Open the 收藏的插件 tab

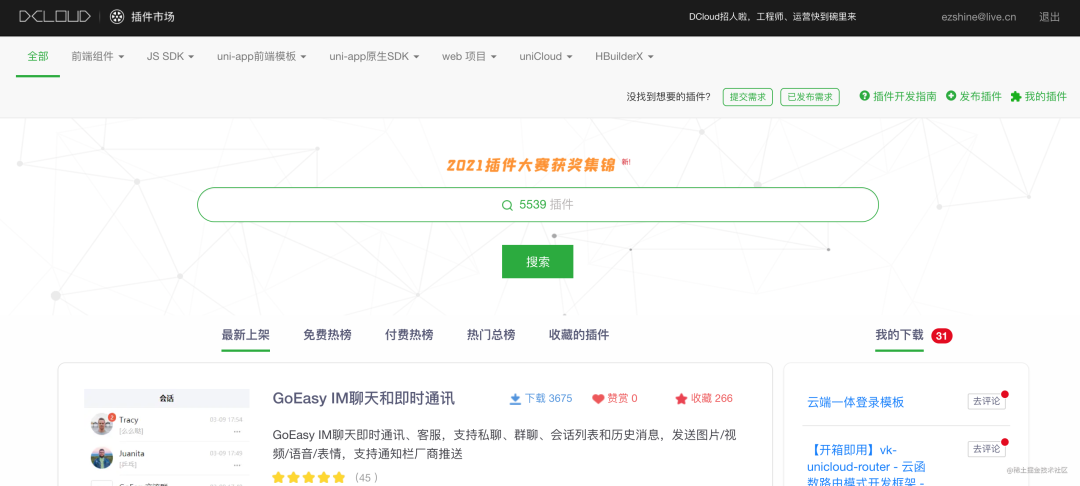pos(579,335)
